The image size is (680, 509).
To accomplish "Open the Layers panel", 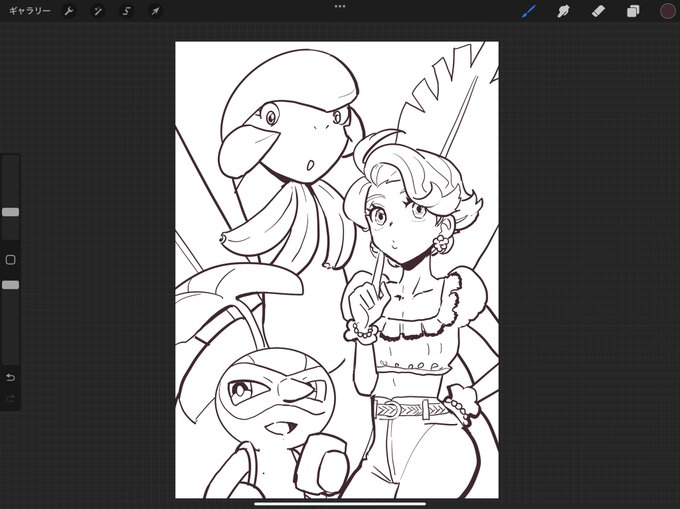I will pos(633,11).
